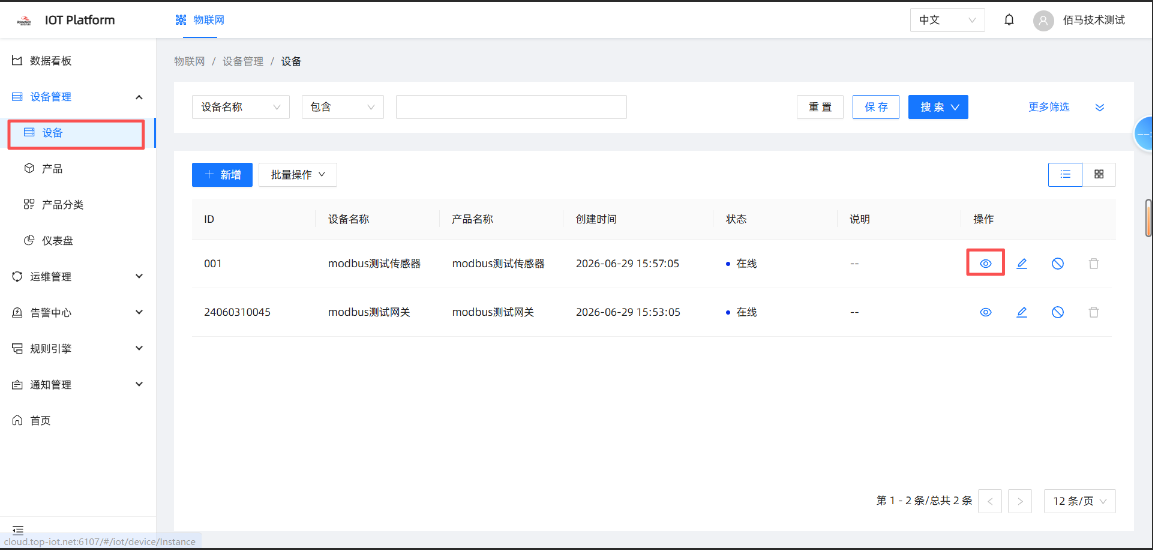Open the 包含 condition dropdown

pos(343,107)
